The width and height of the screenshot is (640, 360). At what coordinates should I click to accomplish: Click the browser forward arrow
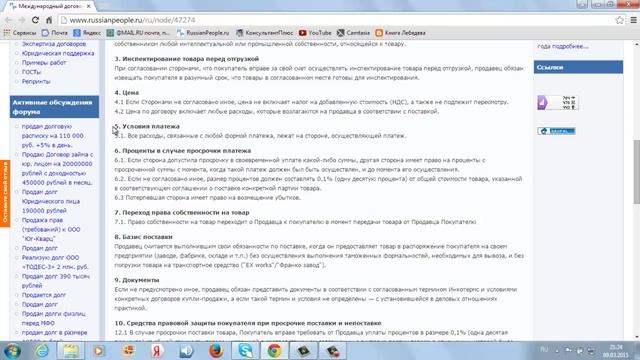pyautogui.click(x=22, y=20)
